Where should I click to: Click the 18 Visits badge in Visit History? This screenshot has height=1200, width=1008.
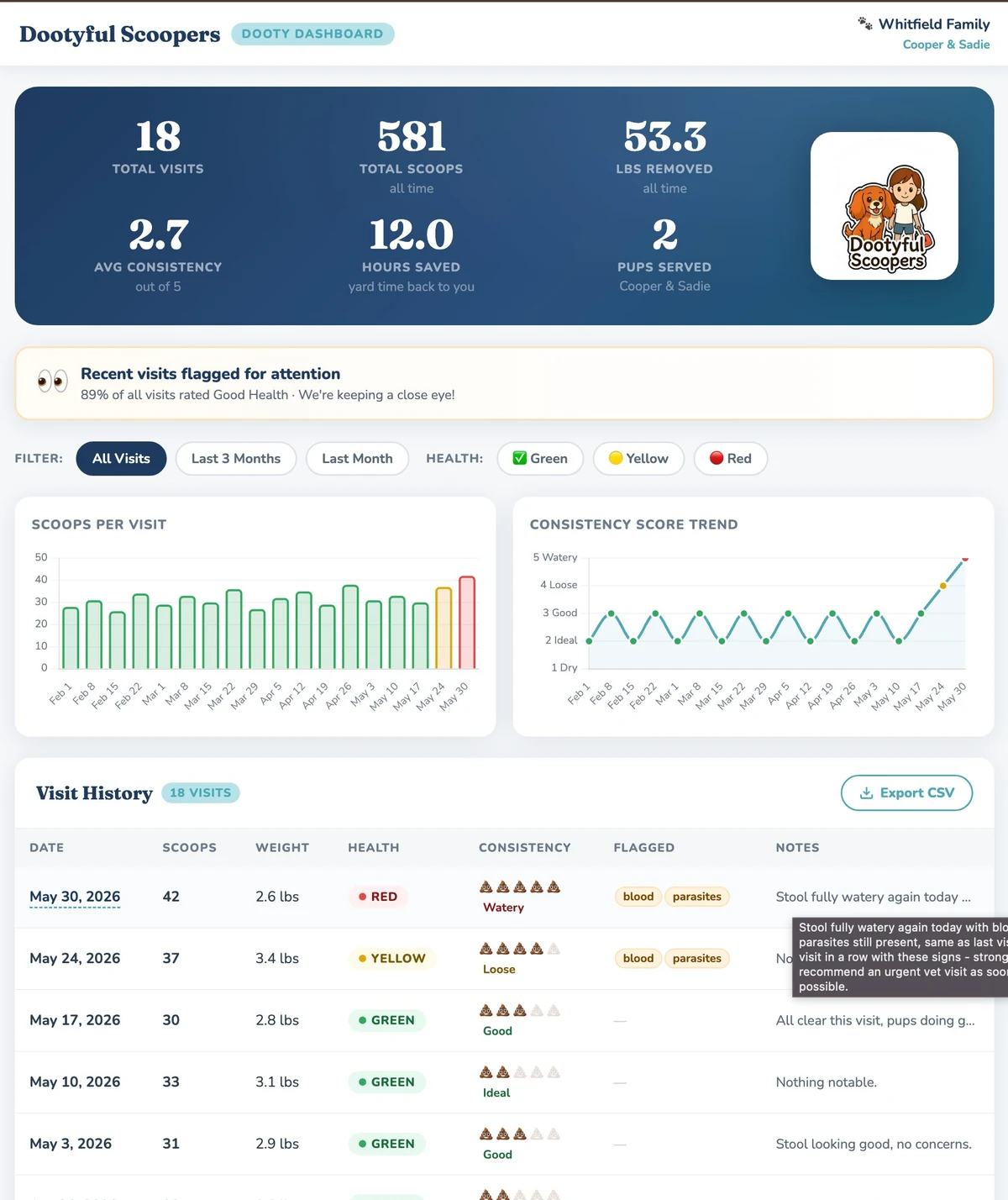pos(201,792)
